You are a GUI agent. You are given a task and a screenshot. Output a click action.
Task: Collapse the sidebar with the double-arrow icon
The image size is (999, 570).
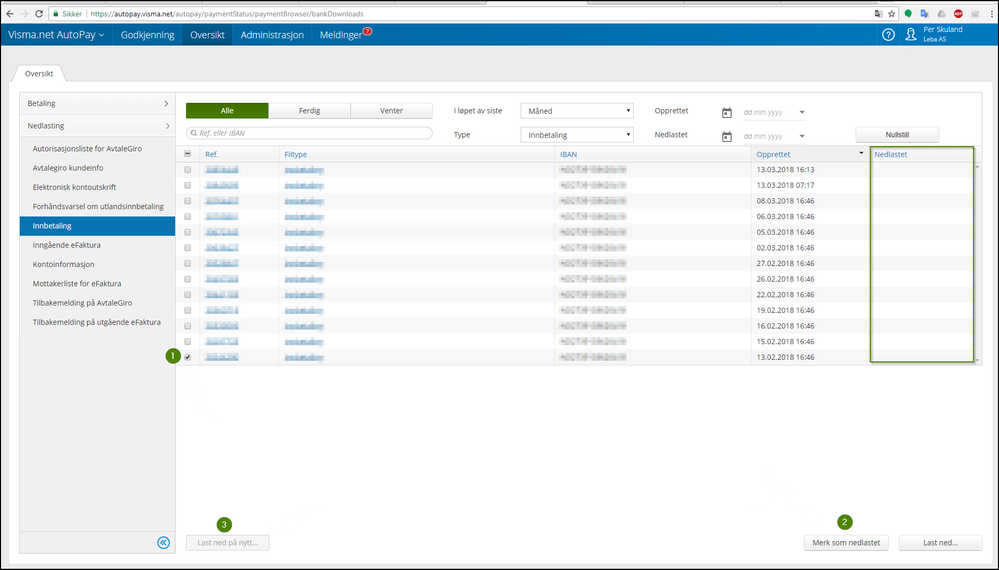[164, 543]
